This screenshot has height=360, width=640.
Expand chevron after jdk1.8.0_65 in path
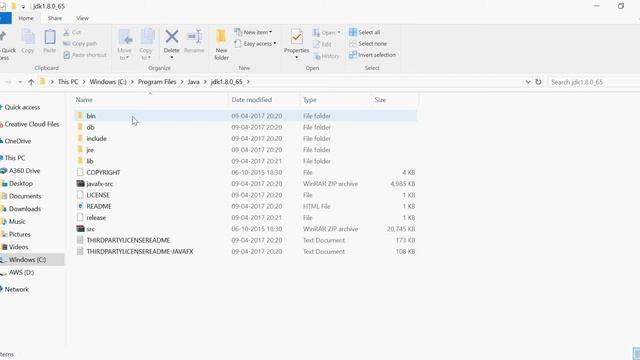point(248,82)
